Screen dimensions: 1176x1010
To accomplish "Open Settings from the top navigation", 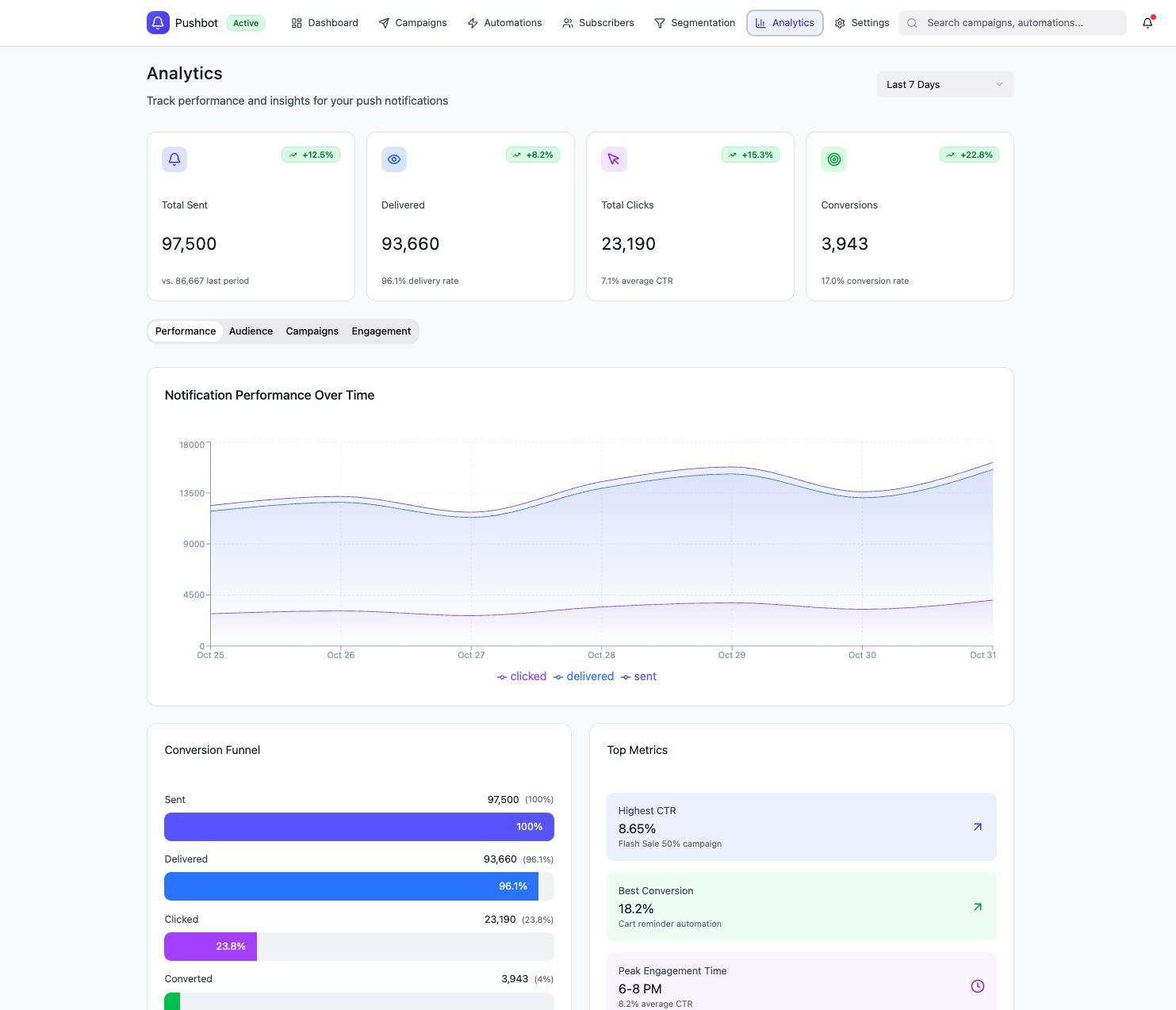I will click(x=862, y=23).
